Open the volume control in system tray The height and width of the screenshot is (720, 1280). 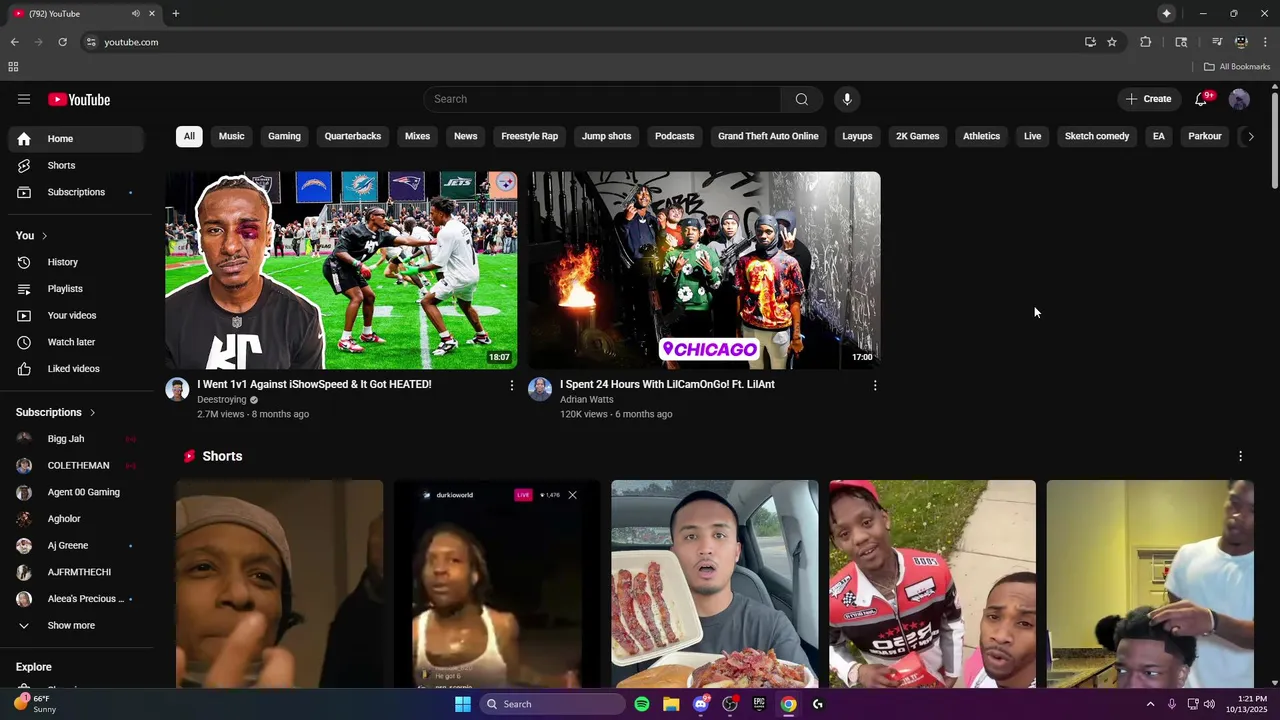pyautogui.click(x=1209, y=704)
